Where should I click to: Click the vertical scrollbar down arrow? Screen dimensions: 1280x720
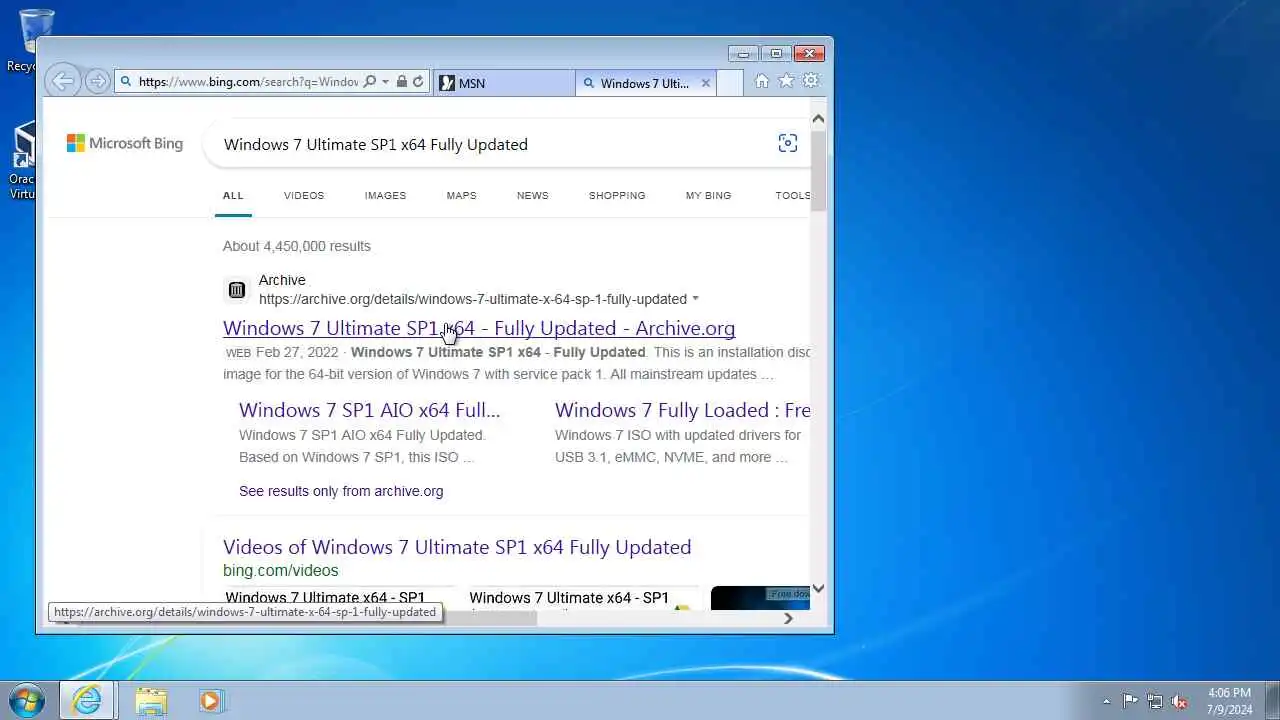click(818, 589)
